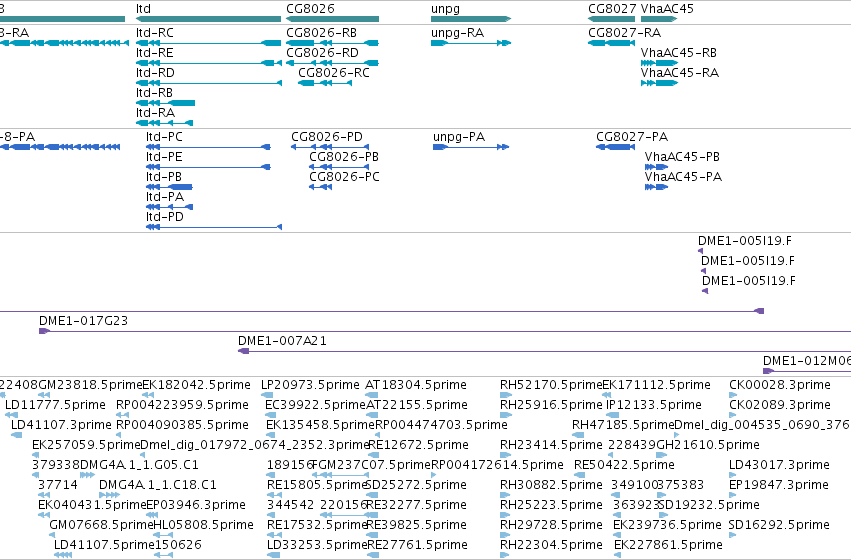
Task: Click the VhaAC45 gene label
Action: [x=667, y=9]
